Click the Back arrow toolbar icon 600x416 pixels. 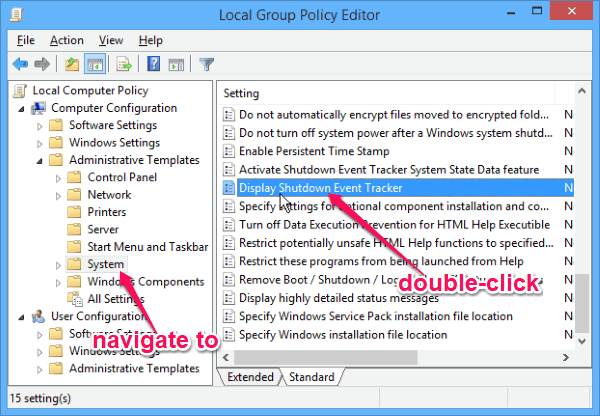[x=20, y=64]
